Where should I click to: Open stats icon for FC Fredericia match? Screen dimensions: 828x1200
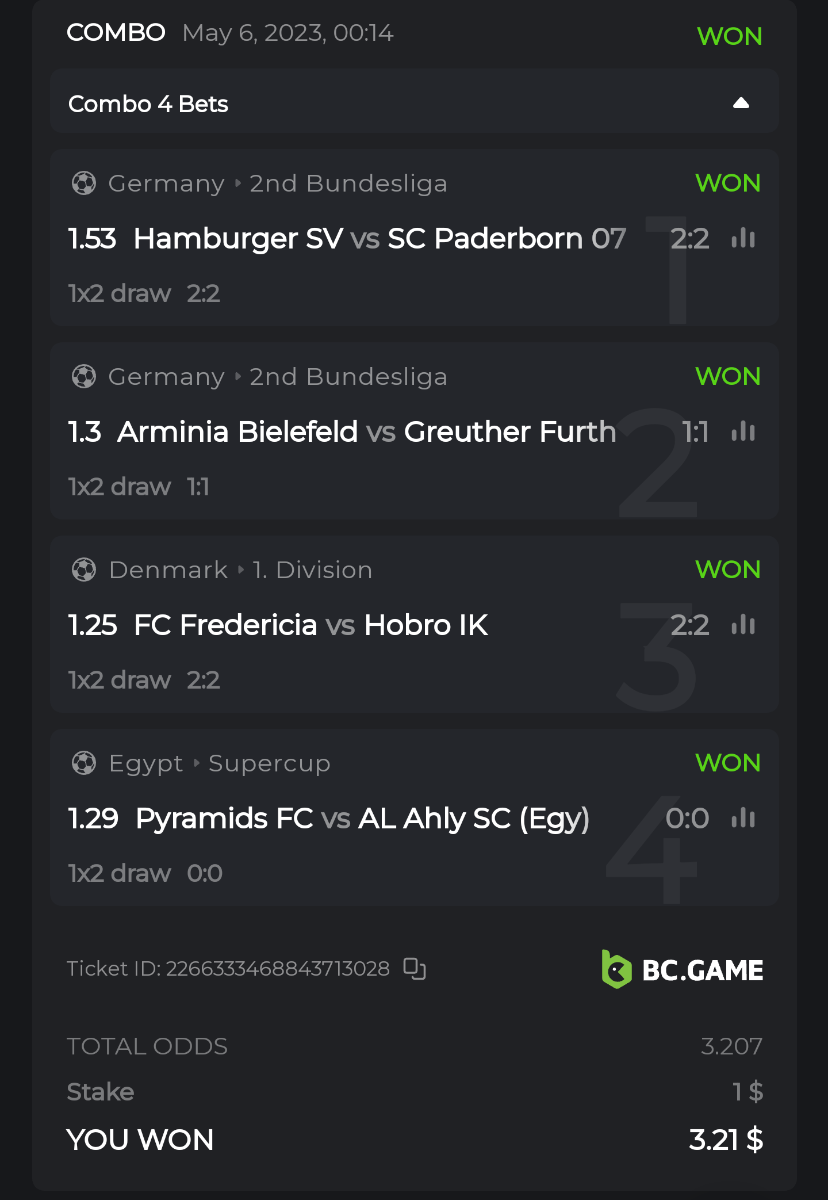743,625
